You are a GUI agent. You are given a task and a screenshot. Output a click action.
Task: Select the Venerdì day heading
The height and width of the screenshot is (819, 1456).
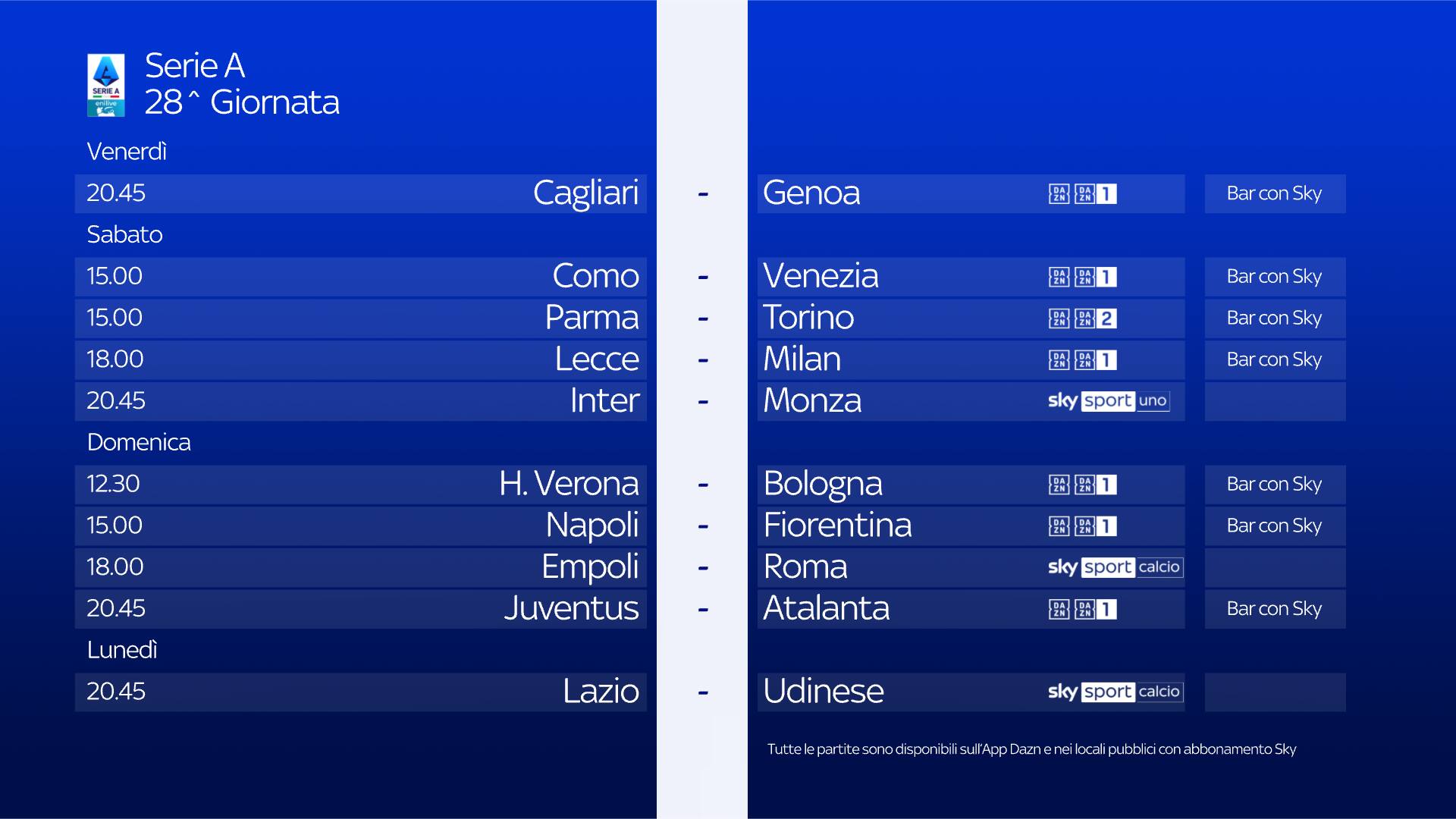tap(127, 152)
